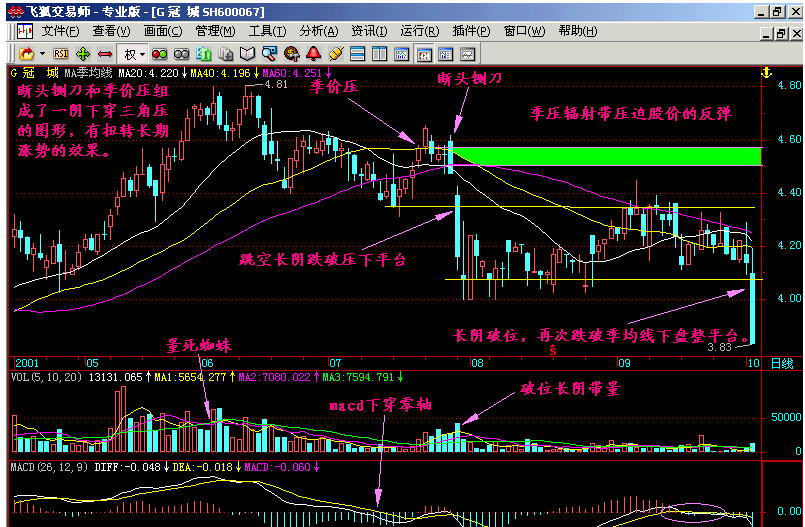Open the 工具(T) menu
Image resolution: width=805 pixels, height=527 pixels.
(x=267, y=31)
